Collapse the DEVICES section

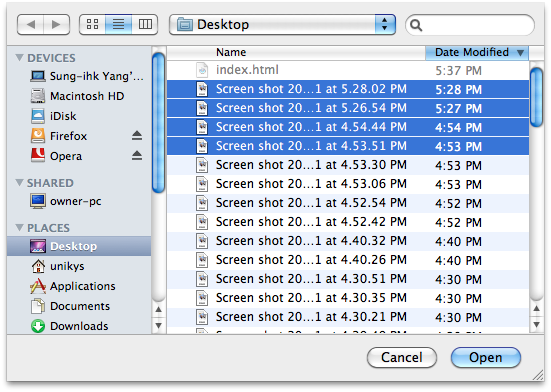(20, 57)
